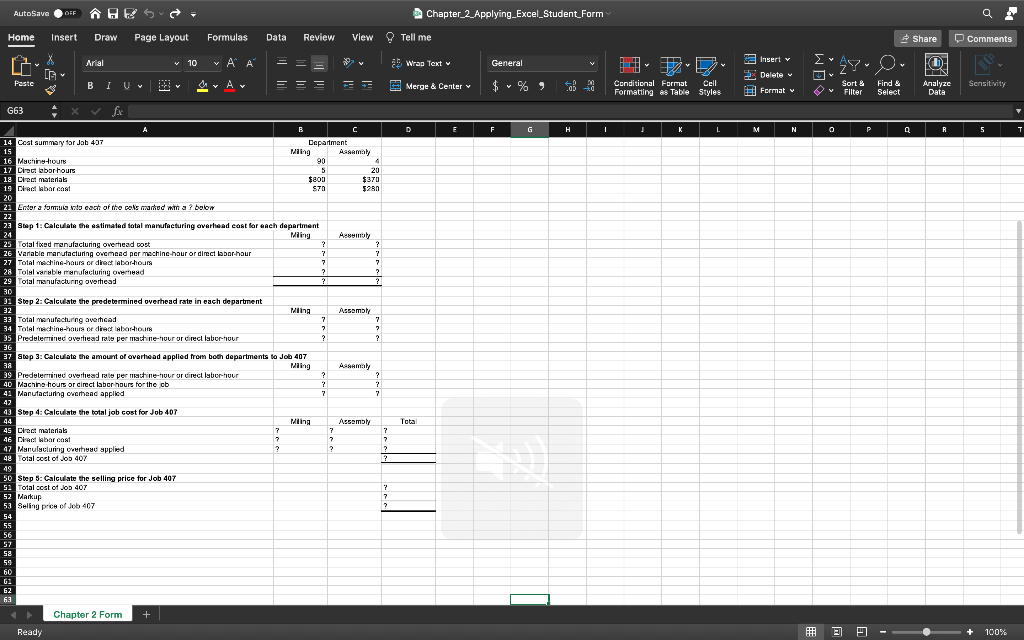Switch to Normal view in status bar
1024x640 pixels.
coord(811,632)
